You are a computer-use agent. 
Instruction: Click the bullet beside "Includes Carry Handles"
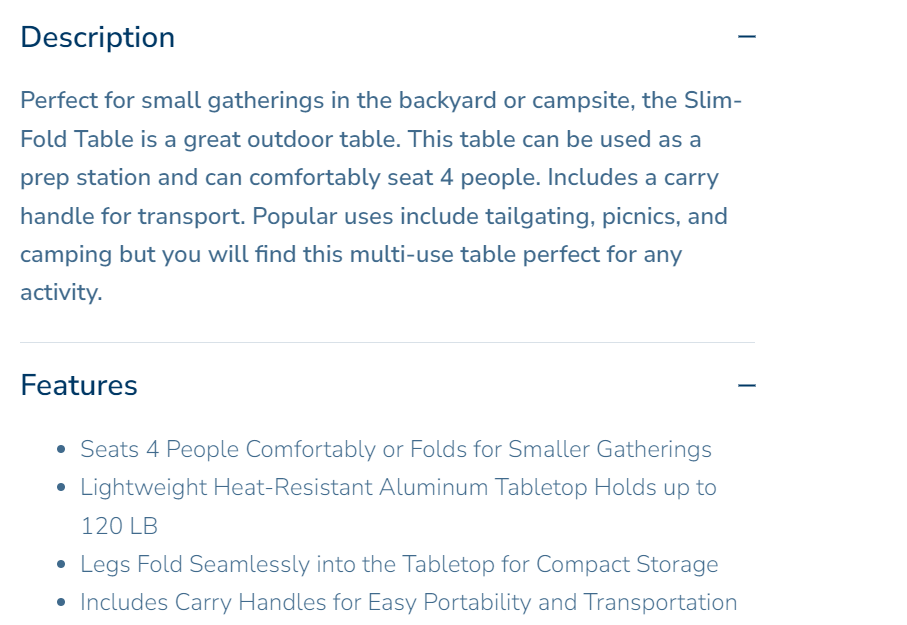62,603
